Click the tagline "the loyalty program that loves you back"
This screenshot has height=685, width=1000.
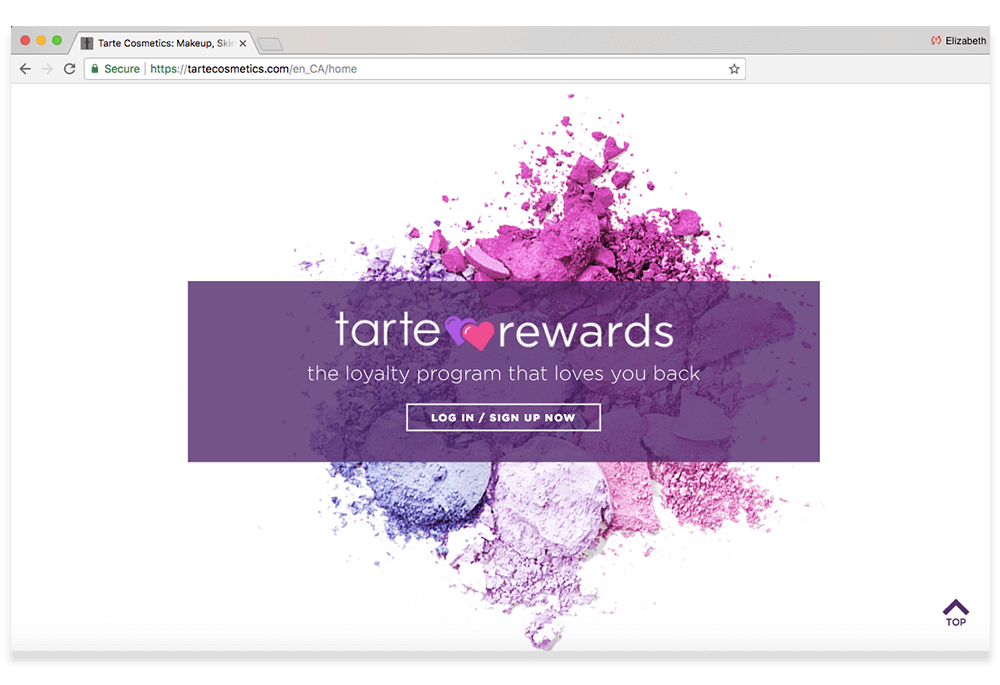[x=503, y=374]
